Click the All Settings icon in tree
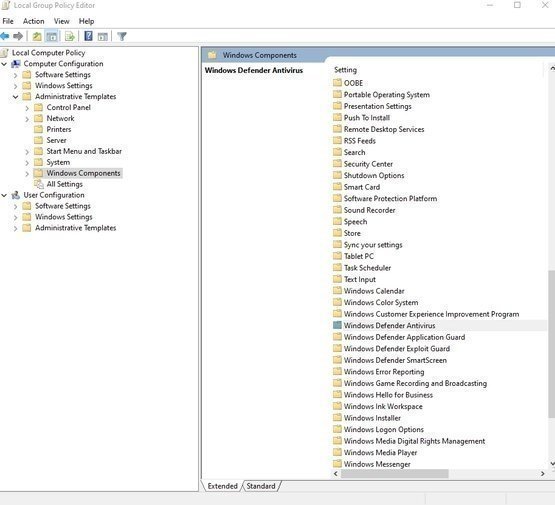This screenshot has height=505, width=555. click(39, 184)
